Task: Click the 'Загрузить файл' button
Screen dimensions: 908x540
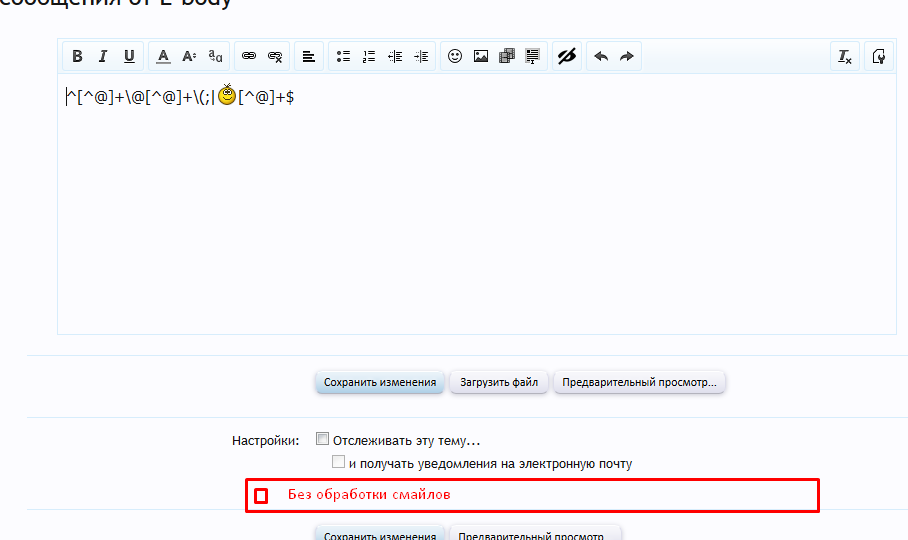Action: pyautogui.click(x=499, y=382)
